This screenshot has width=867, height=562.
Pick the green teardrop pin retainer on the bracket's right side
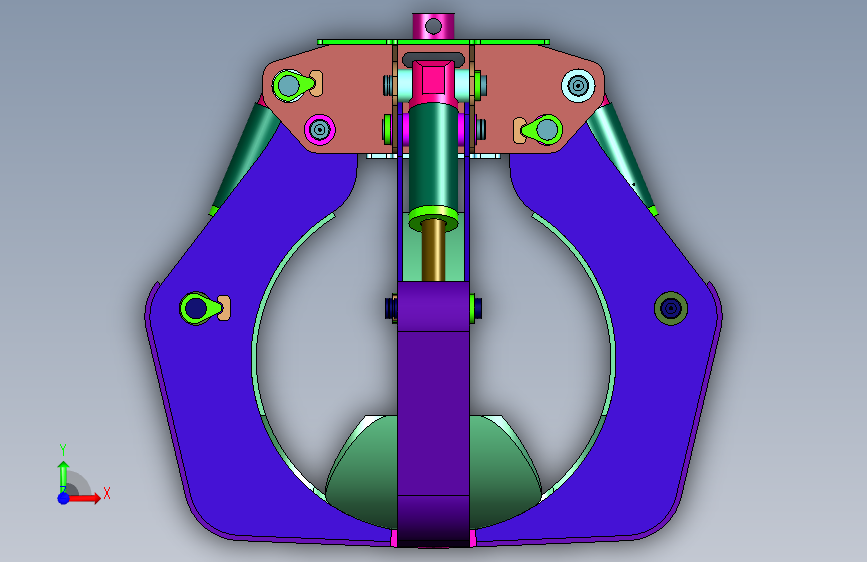click(x=543, y=130)
